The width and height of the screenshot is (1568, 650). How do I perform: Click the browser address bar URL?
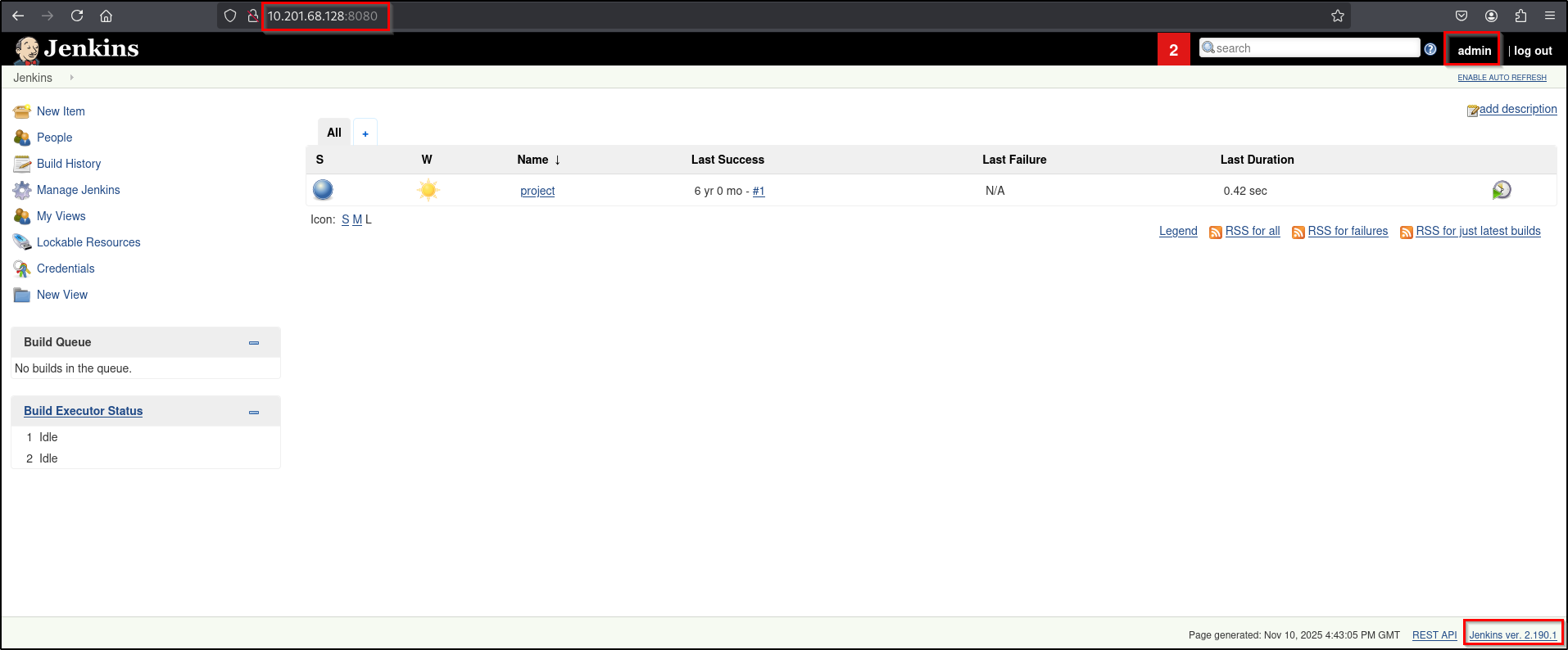point(323,16)
